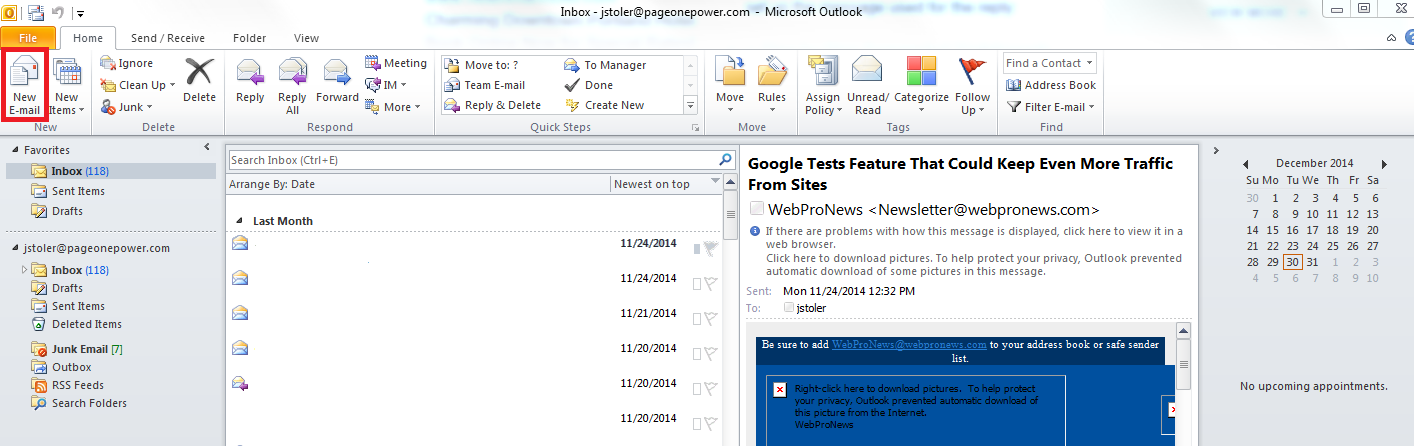The width and height of the screenshot is (1414, 446).
Task: Open the Junk dropdown
Action: [127, 107]
